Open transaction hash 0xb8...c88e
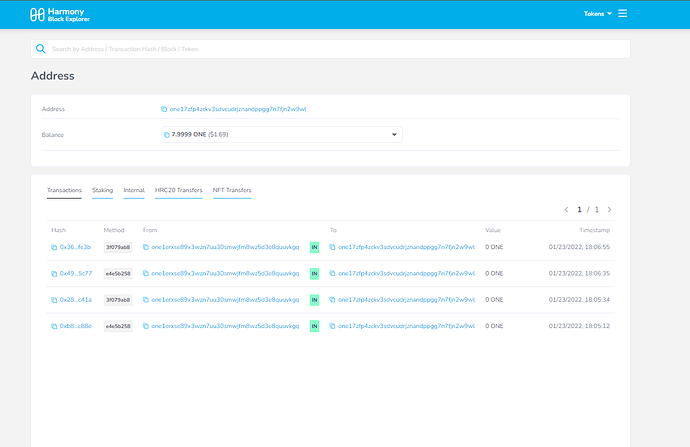The image size is (690, 447). (x=76, y=326)
